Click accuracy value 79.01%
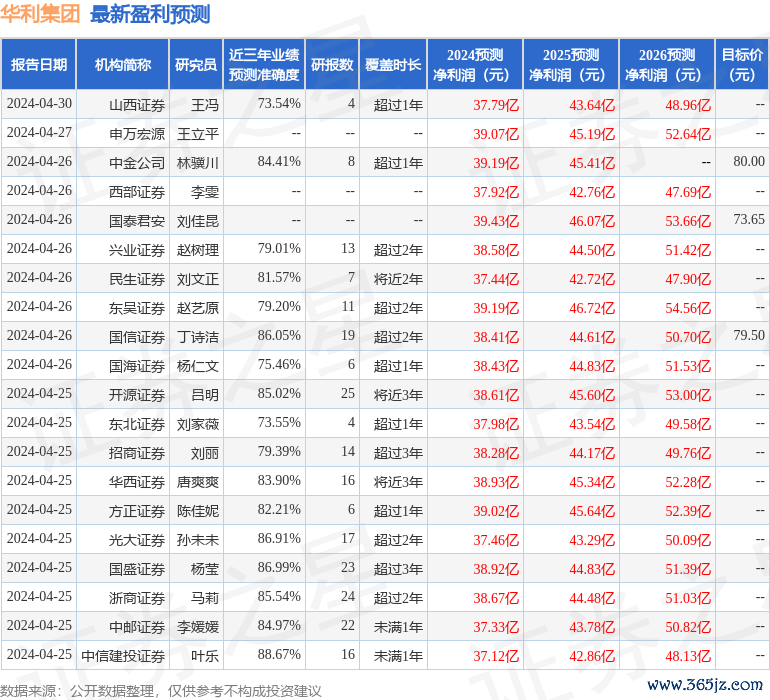 point(279,249)
